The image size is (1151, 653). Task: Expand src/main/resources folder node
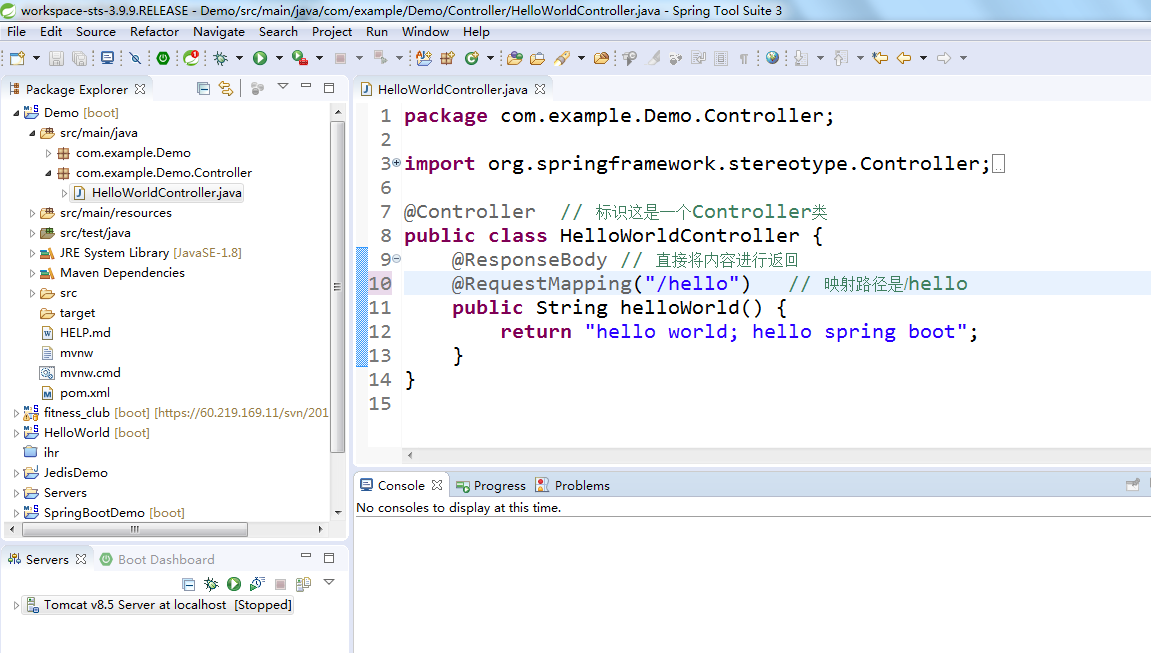(32, 214)
